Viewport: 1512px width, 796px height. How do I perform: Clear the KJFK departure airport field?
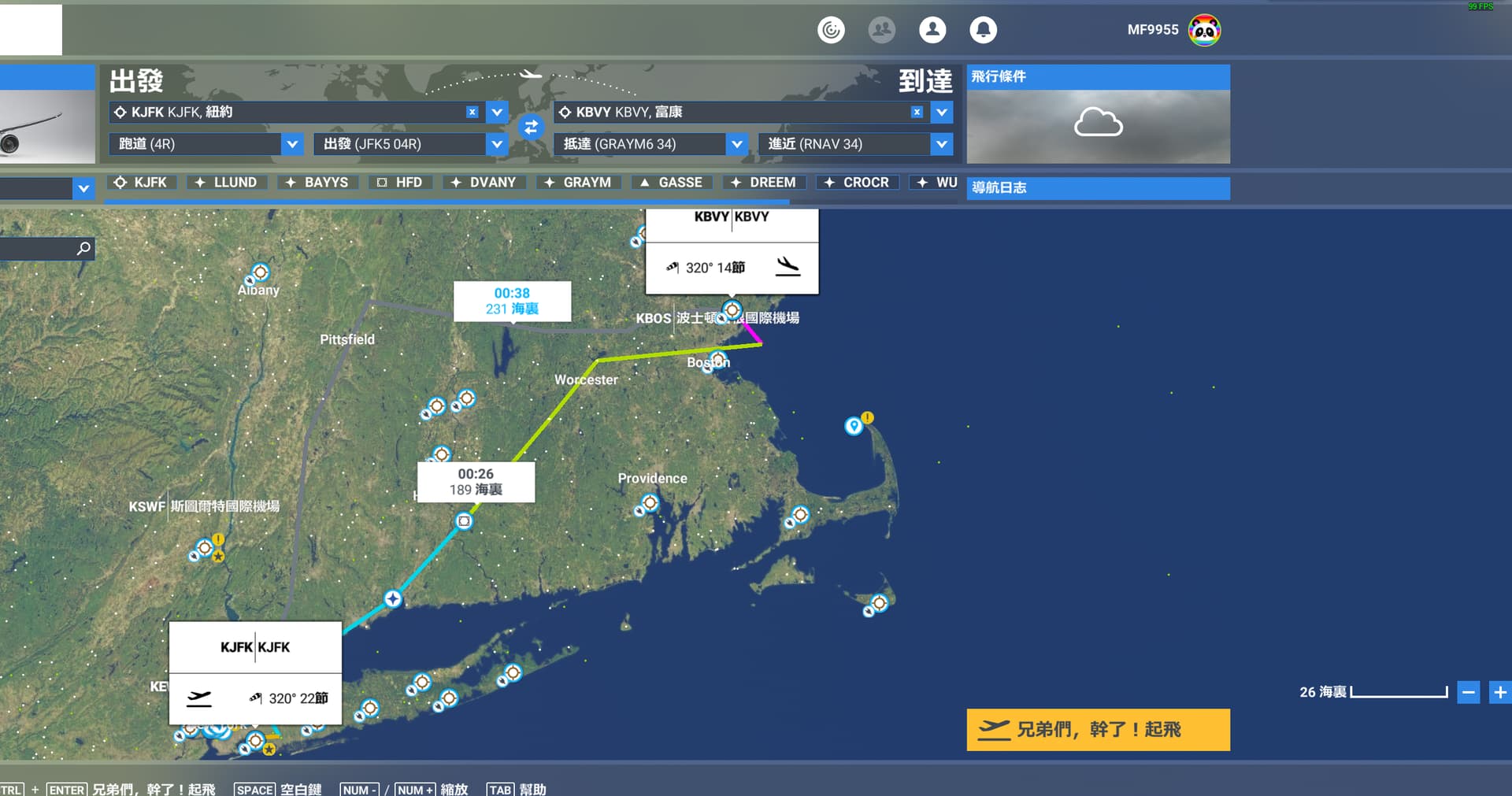point(472,112)
